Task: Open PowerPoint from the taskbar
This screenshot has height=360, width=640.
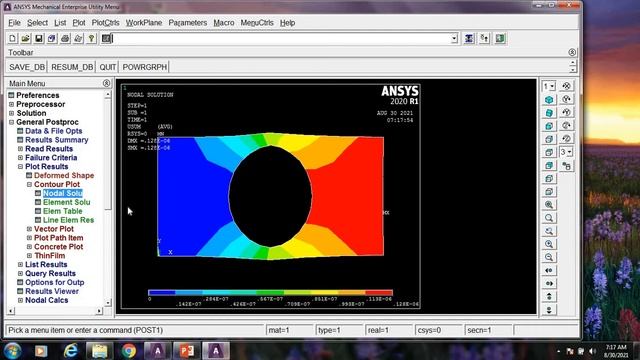Action: 187,351
